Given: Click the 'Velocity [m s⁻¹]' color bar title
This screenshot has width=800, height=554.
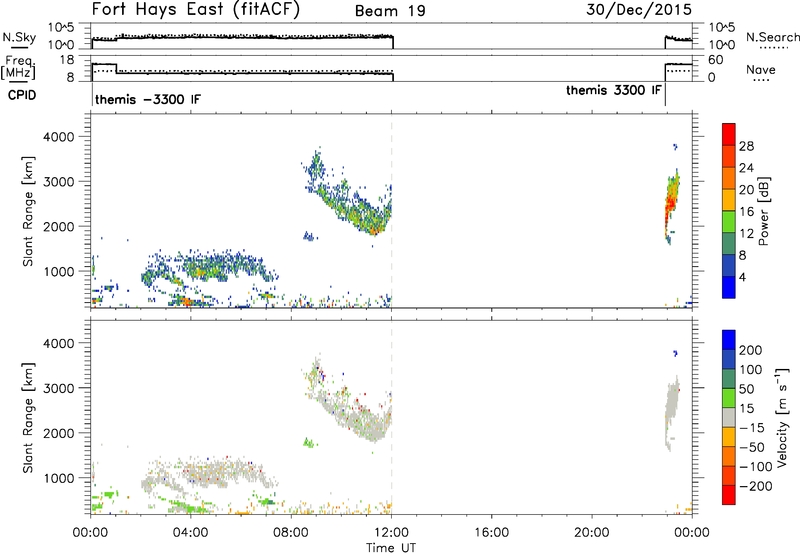Looking at the screenshot, I should point(782,417).
